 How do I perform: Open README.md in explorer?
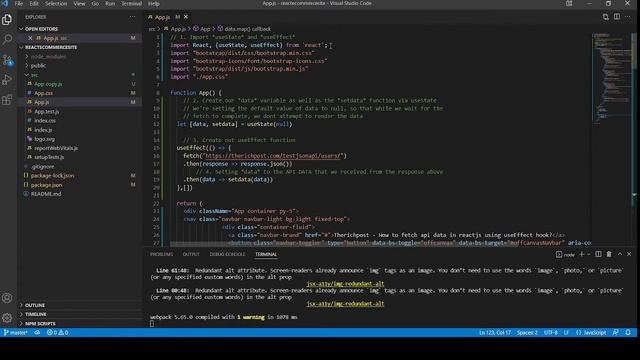click(x=46, y=194)
